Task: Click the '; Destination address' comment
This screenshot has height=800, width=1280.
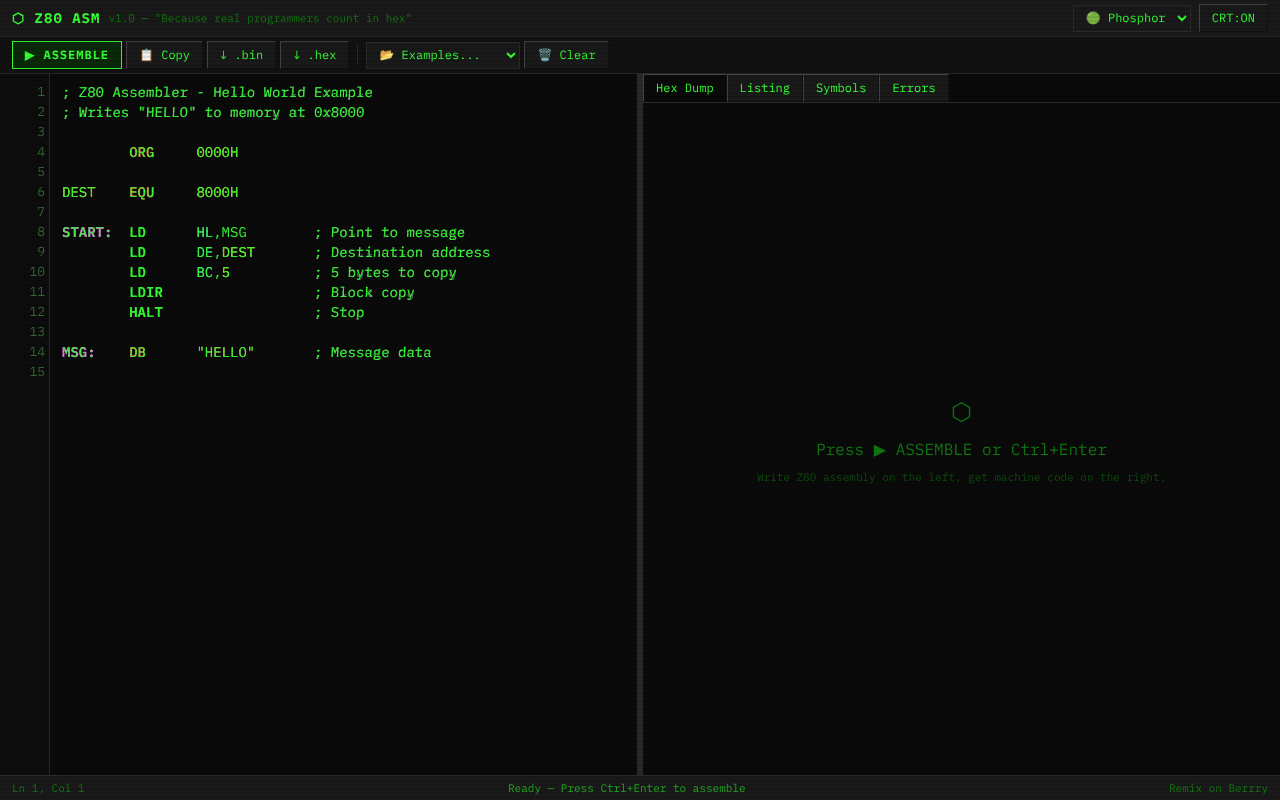Action: (402, 252)
